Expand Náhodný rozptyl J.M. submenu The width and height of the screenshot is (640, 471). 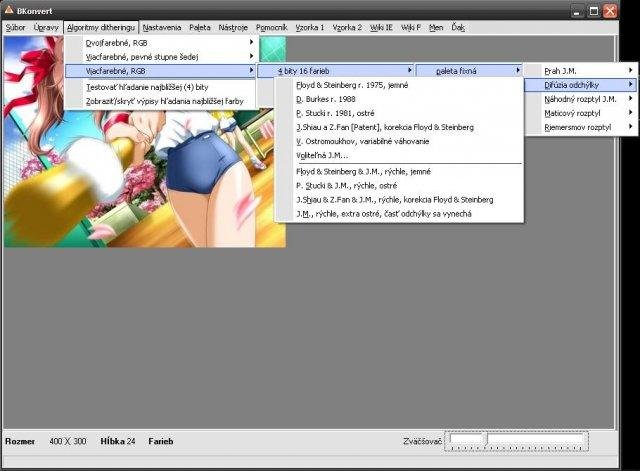[581, 99]
